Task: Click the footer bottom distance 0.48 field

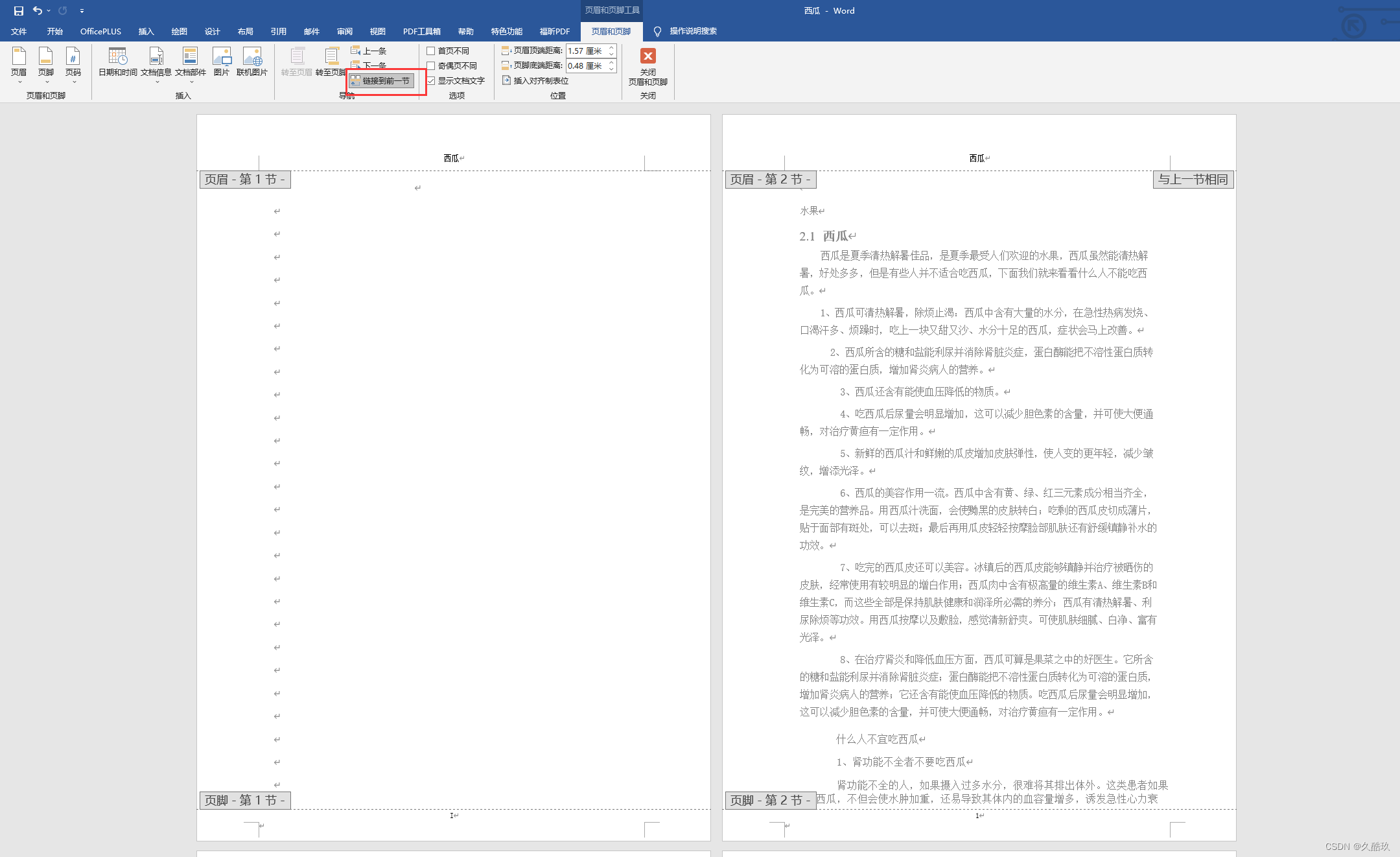Action: (585, 65)
